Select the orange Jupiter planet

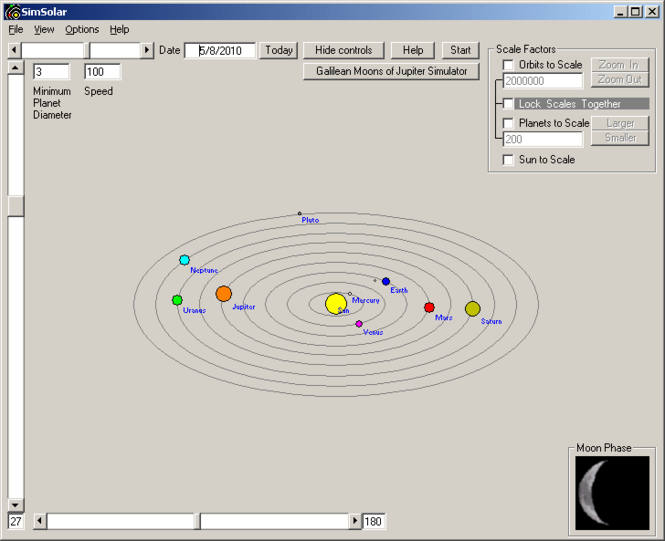[224, 293]
